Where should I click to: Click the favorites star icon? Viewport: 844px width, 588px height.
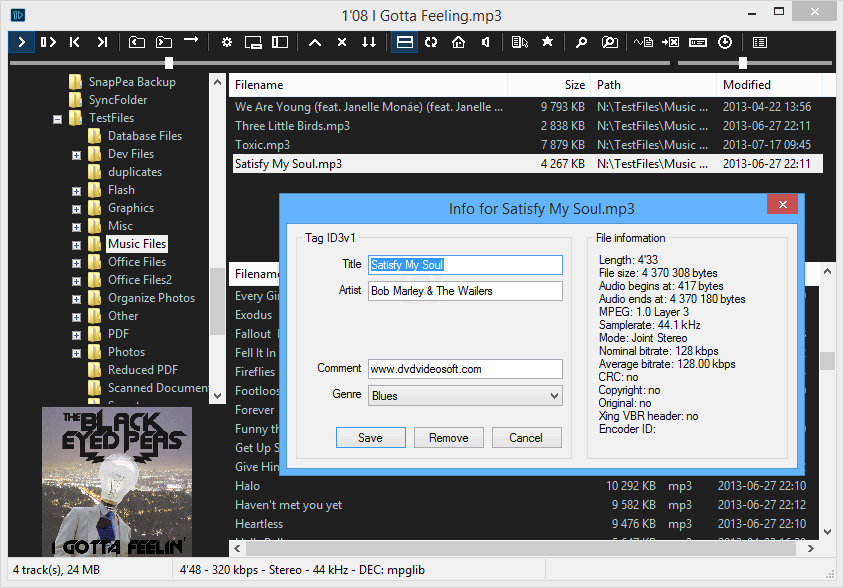coord(547,42)
